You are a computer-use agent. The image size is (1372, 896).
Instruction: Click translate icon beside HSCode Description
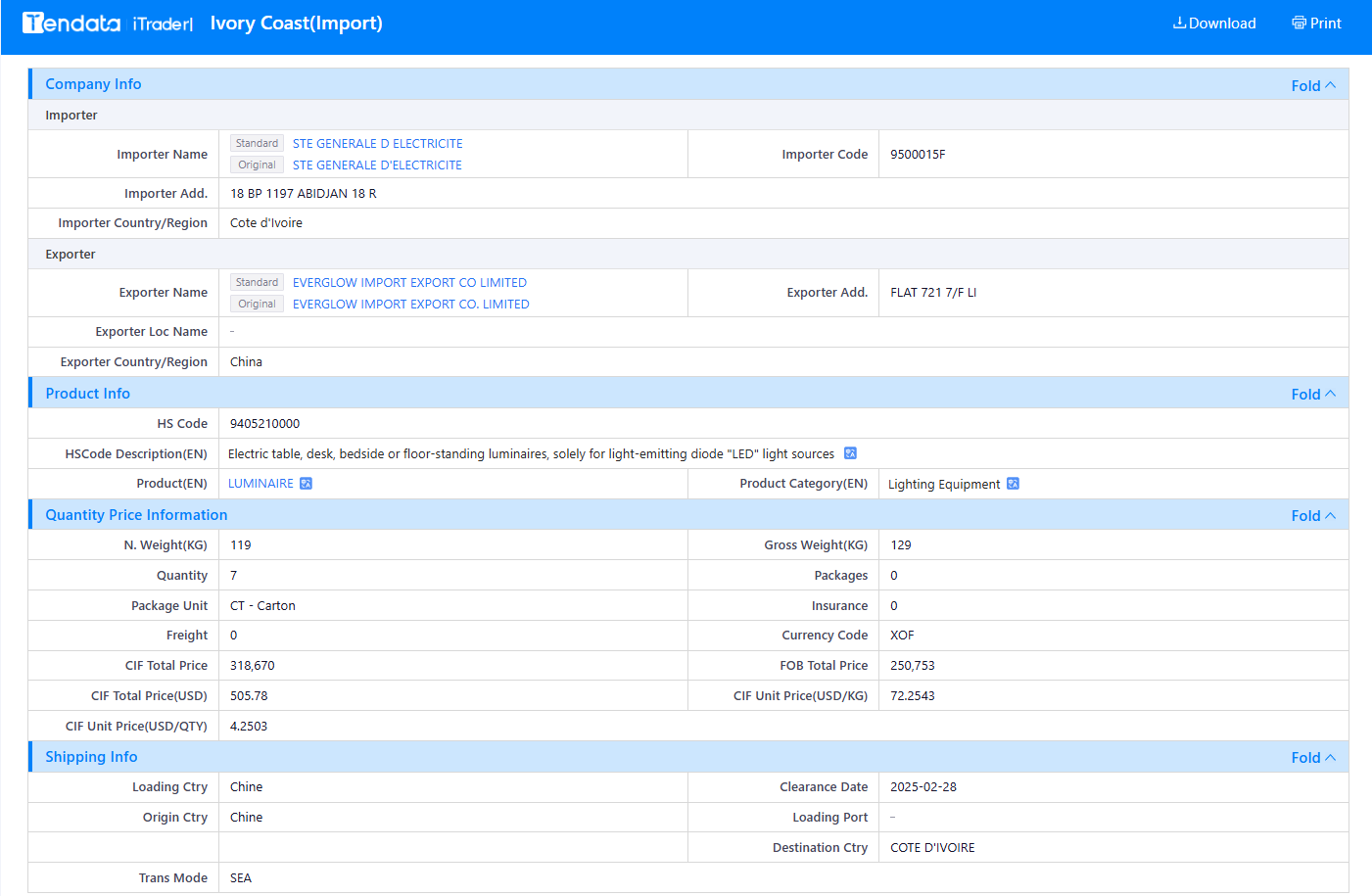[x=850, y=453]
